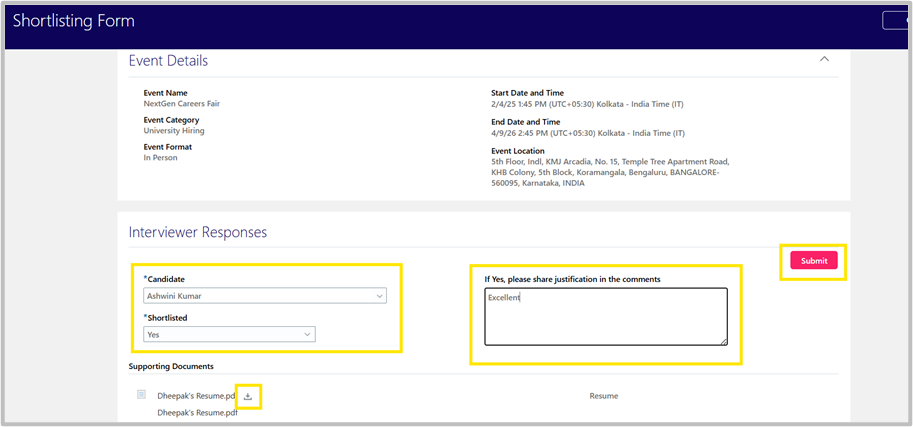The width and height of the screenshot is (913, 427).
Task: Open the Shortlisted dropdown set to Yes
Action: 230,335
